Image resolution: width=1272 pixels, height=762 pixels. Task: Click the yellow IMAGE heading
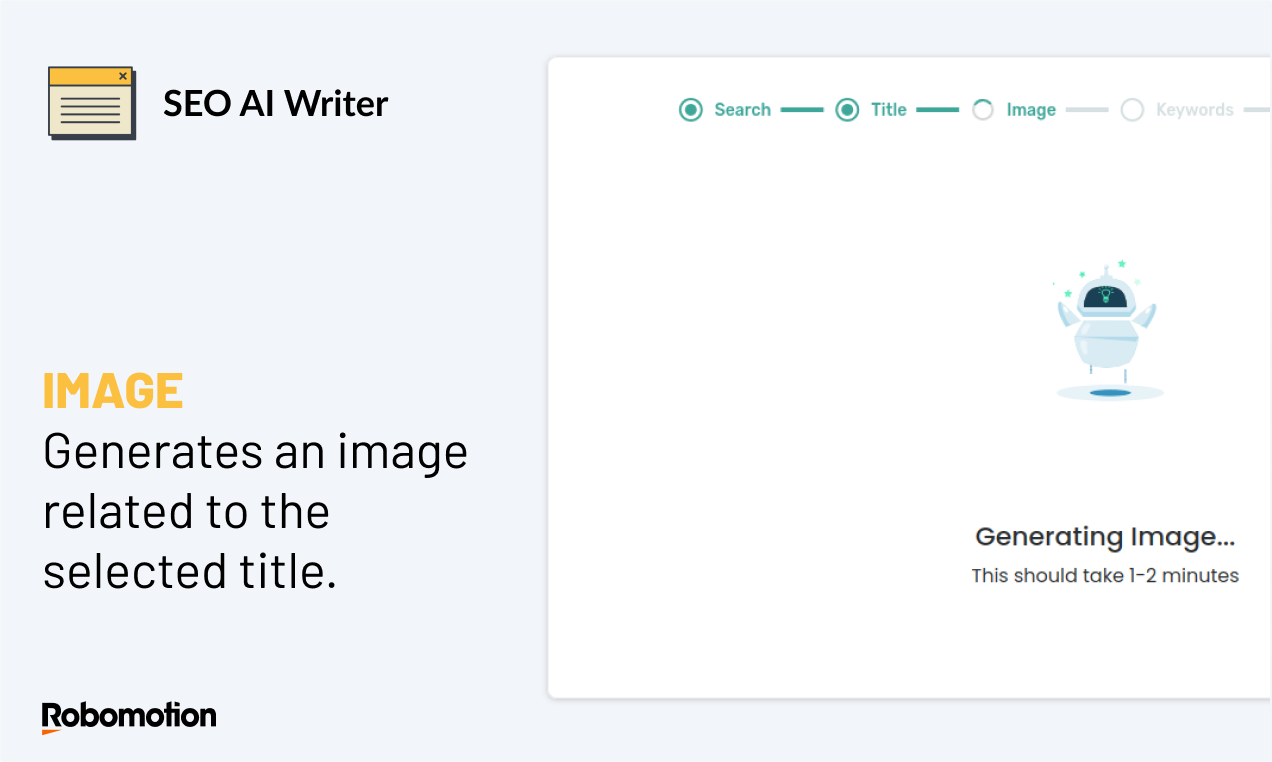click(x=113, y=391)
